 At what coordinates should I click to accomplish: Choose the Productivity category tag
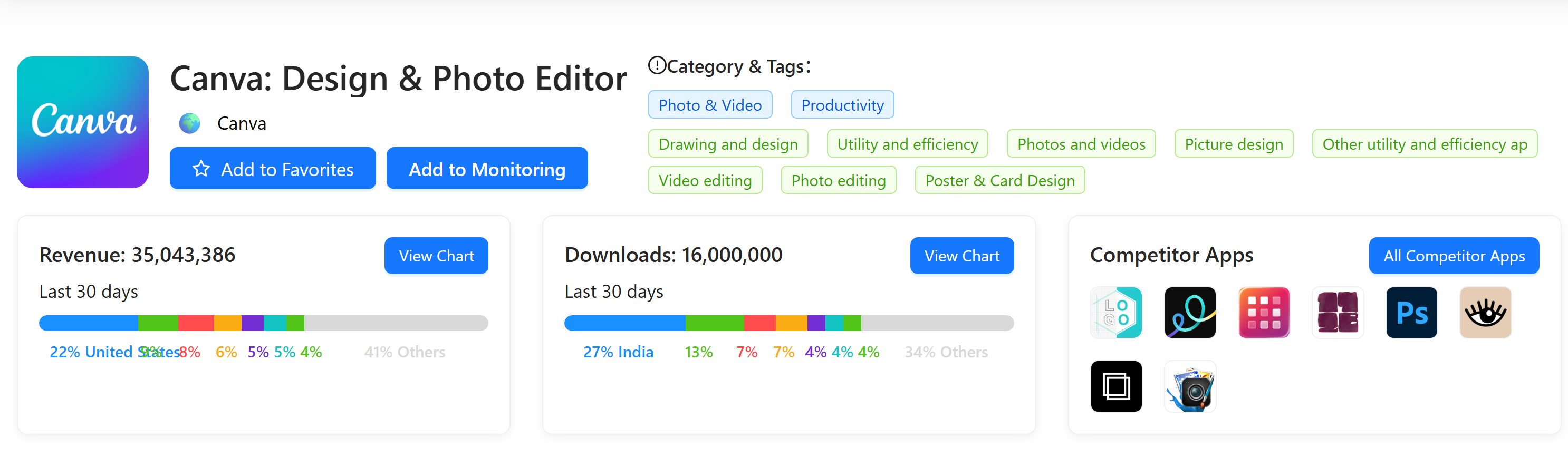point(842,105)
